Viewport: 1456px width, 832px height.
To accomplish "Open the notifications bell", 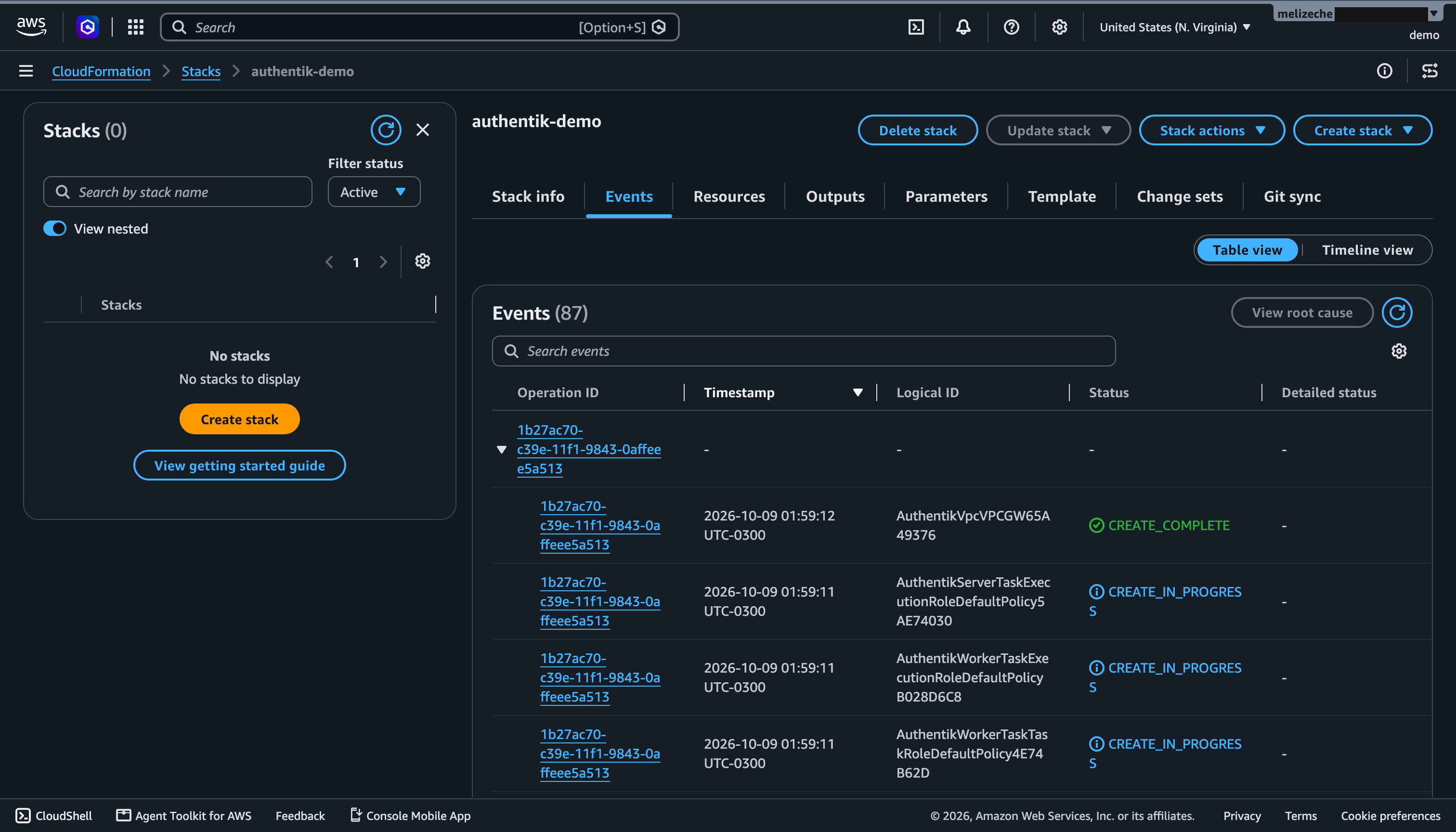I will pyautogui.click(x=963, y=27).
